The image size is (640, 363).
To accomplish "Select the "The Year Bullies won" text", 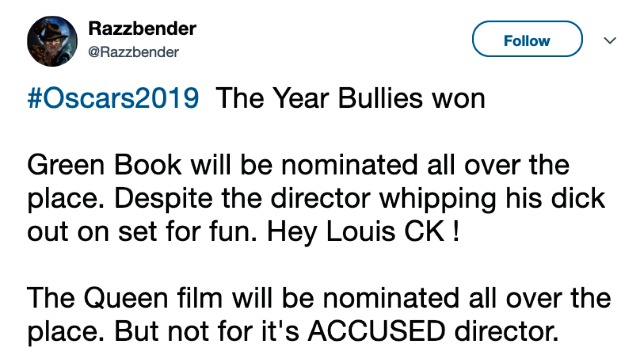I will [x=351, y=98].
